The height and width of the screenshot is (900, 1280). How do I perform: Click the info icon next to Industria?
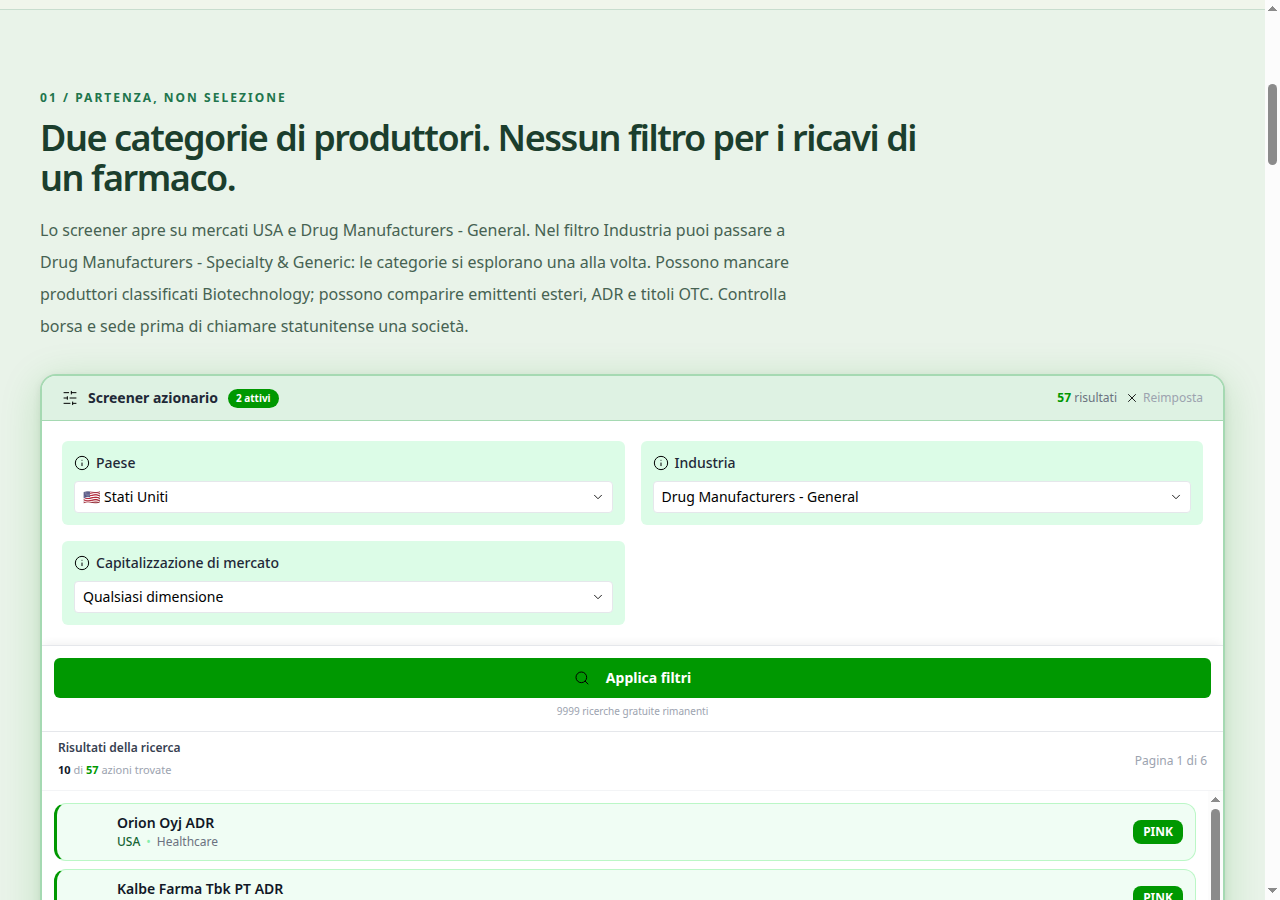point(660,463)
